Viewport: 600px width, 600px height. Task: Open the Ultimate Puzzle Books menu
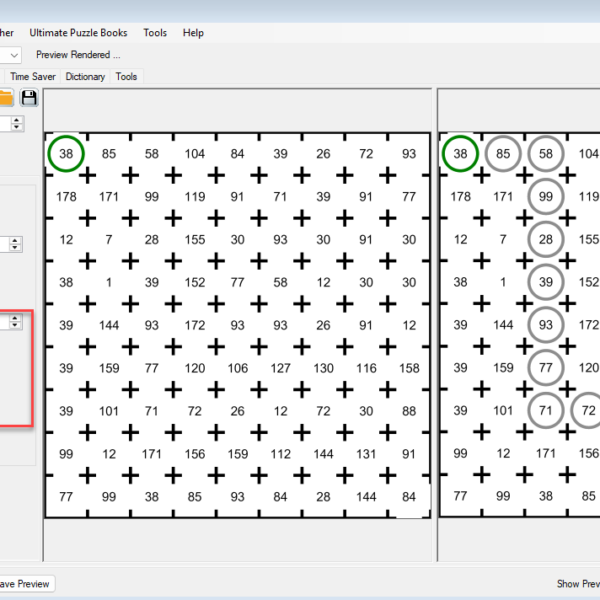point(78,33)
